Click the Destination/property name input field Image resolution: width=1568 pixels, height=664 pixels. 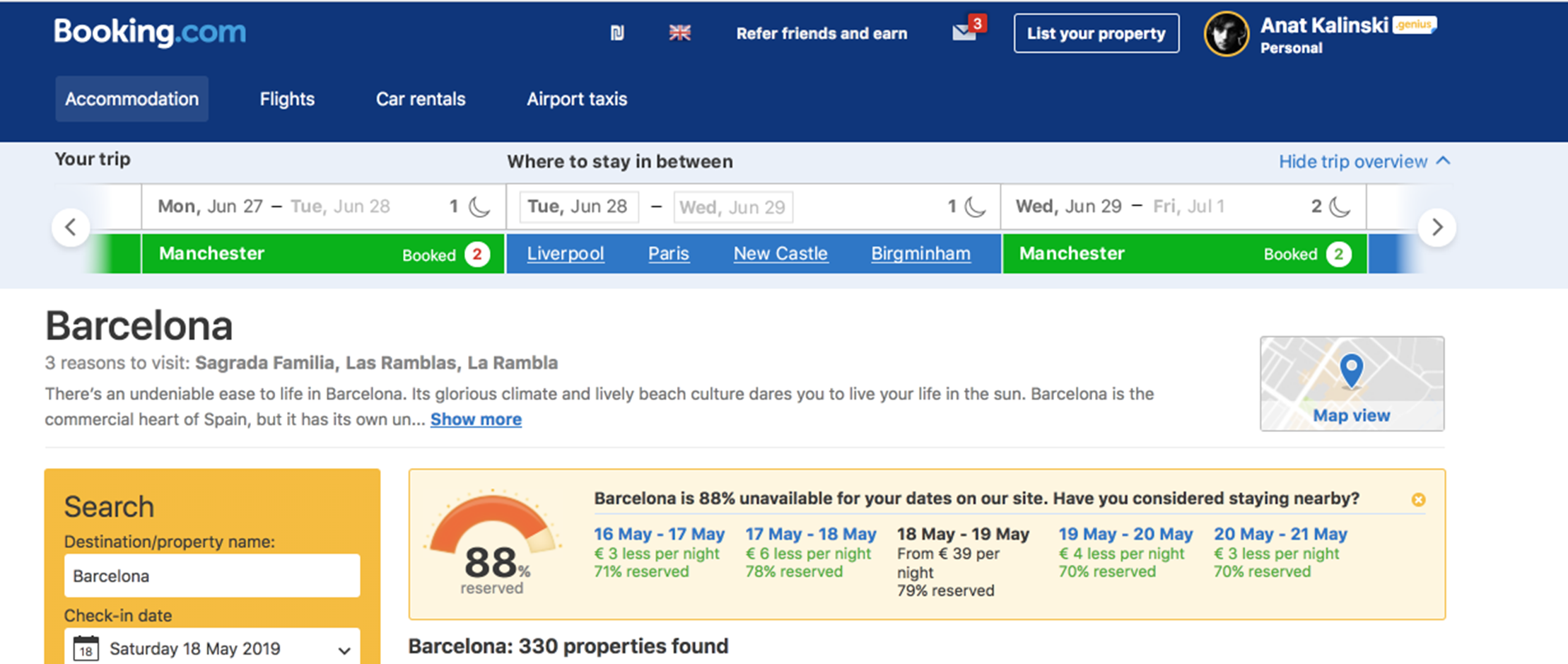click(212, 576)
